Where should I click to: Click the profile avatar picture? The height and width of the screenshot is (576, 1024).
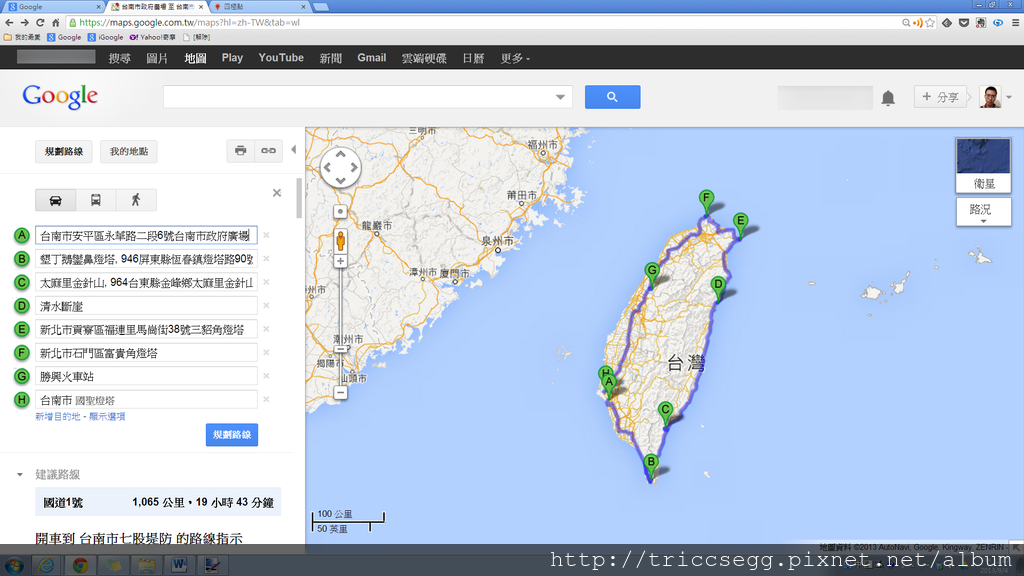pyautogui.click(x=990, y=97)
